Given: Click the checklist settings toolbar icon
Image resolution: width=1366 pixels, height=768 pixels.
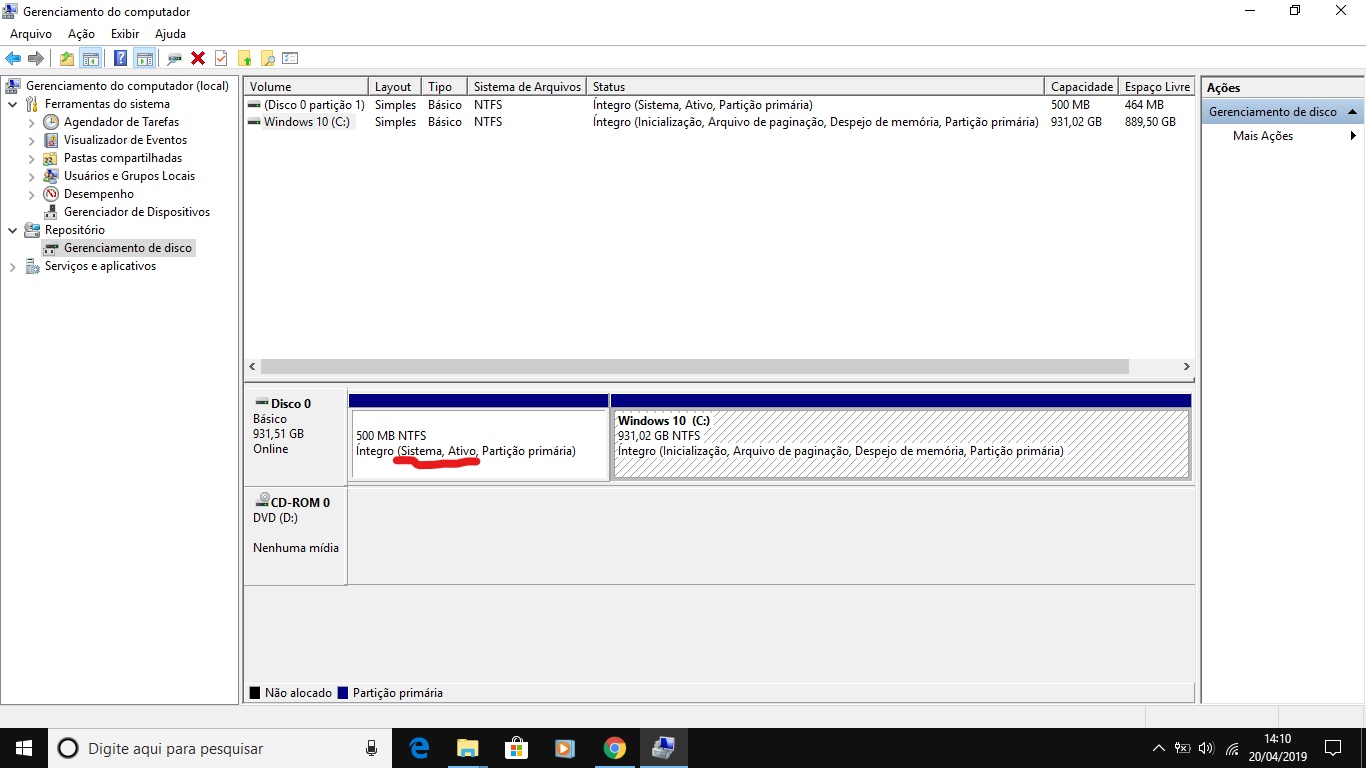Looking at the screenshot, I should [290, 59].
